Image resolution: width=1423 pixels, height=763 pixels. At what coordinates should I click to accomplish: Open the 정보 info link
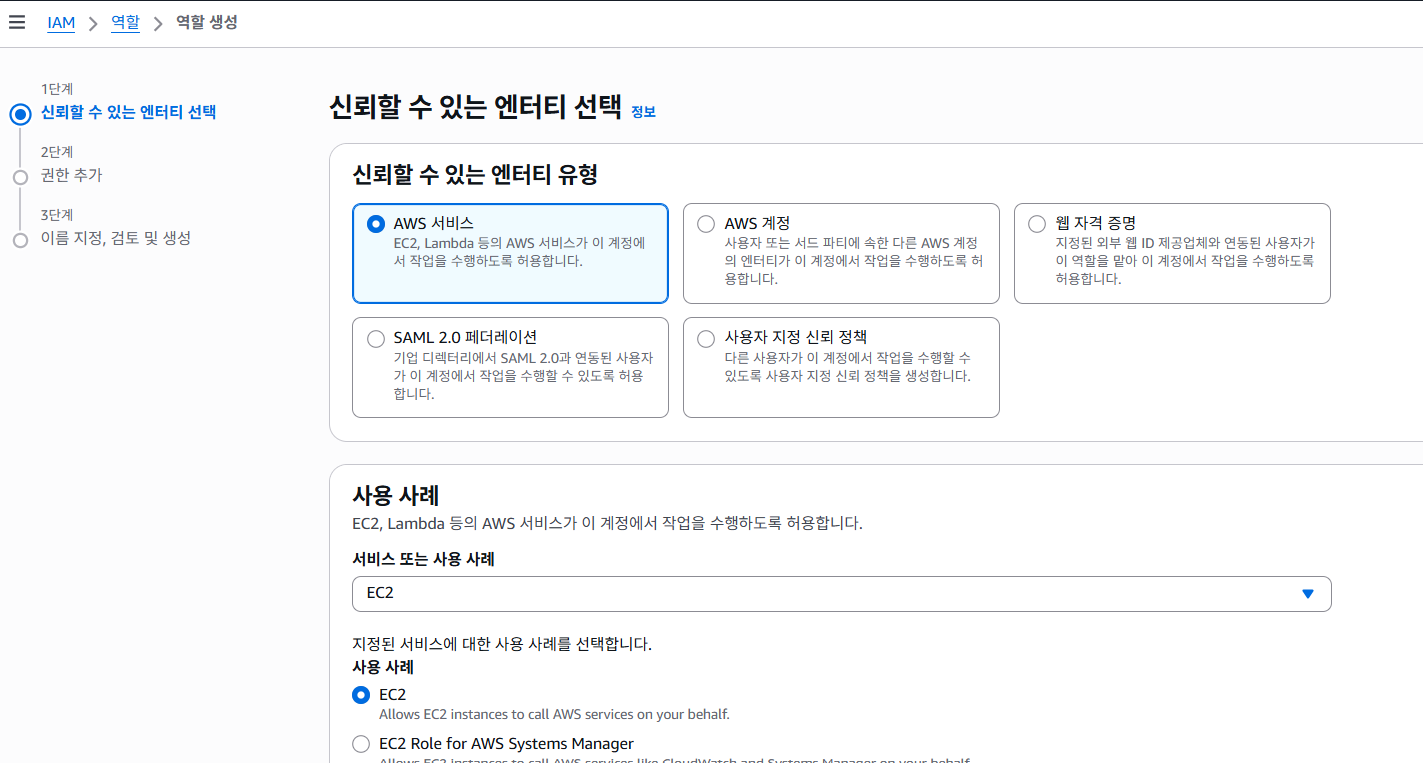pyautogui.click(x=643, y=112)
